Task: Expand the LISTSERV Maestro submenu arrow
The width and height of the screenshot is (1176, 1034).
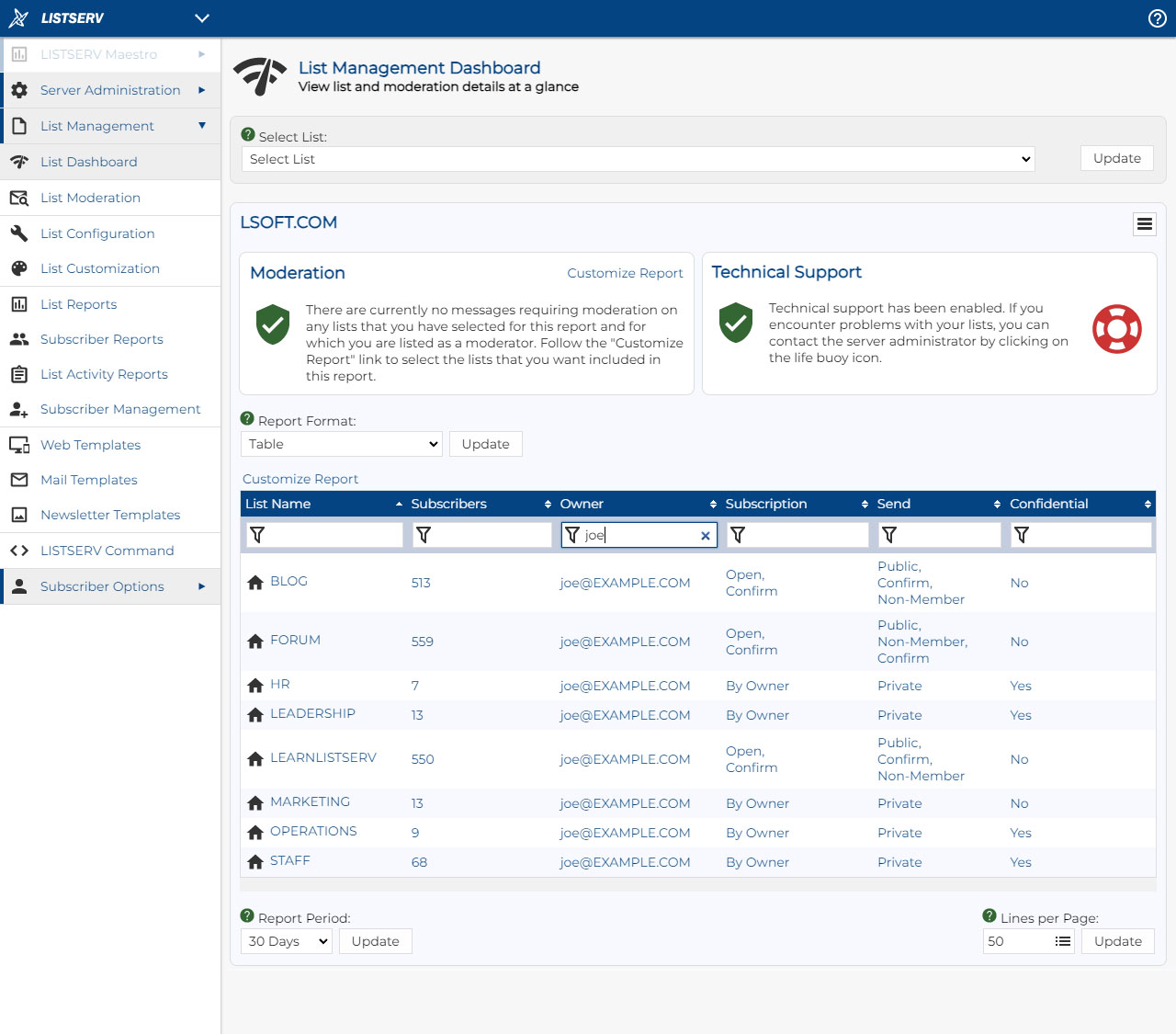Action: (x=201, y=54)
